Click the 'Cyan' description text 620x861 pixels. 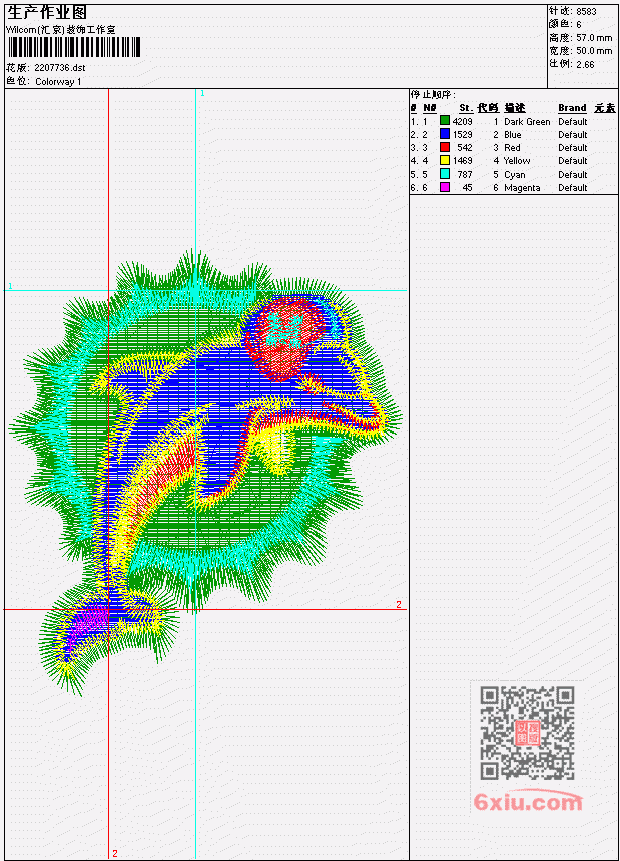tap(515, 175)
